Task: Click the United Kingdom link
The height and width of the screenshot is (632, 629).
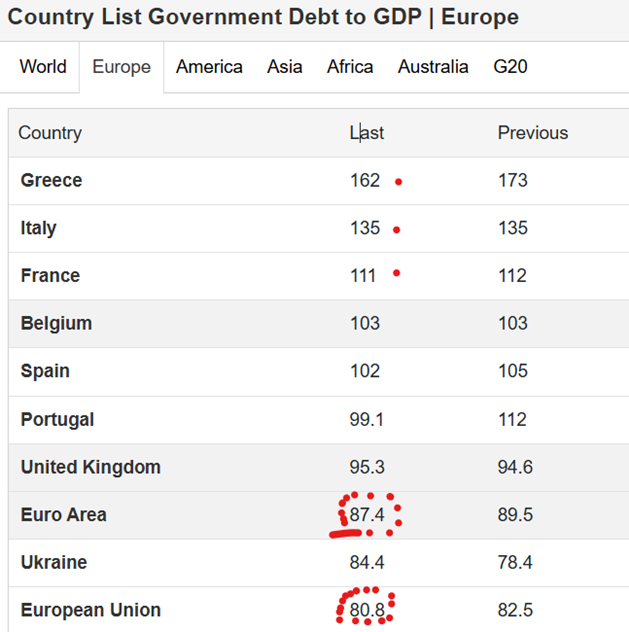Action: pyautogui.click(x=90, y=467)
